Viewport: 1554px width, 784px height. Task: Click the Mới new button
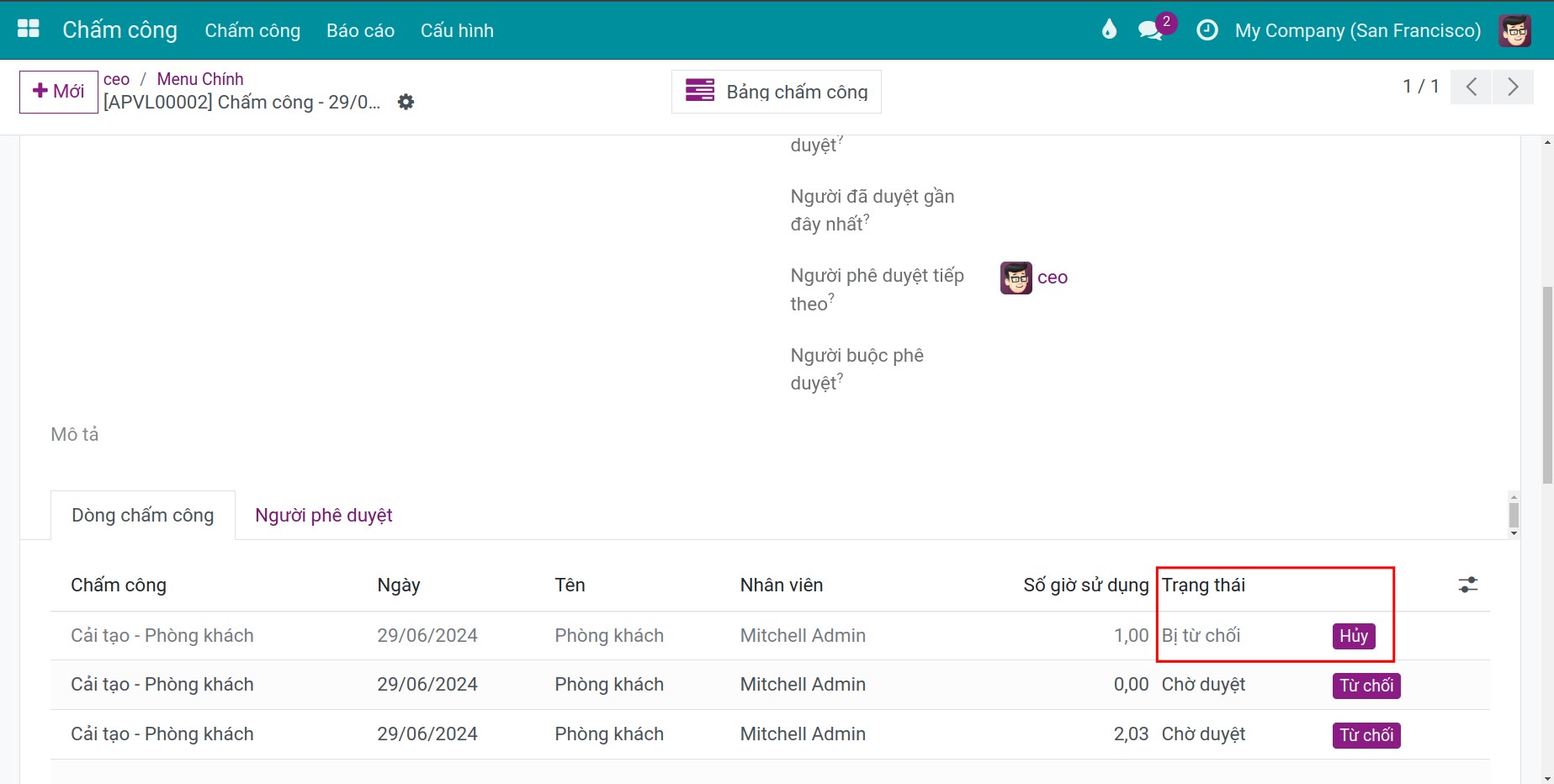point(59,91)
